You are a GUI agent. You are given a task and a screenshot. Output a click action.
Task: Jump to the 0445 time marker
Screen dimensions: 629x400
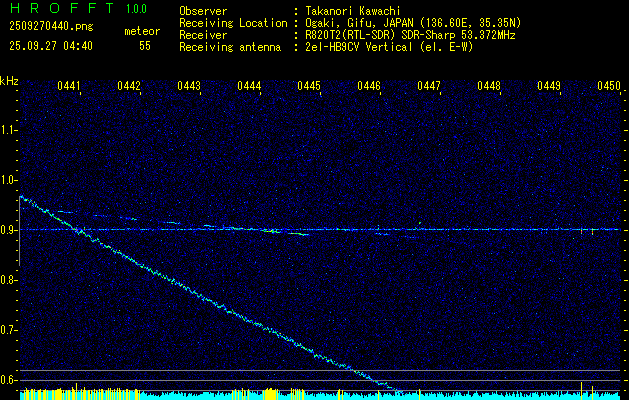[309, 87]
